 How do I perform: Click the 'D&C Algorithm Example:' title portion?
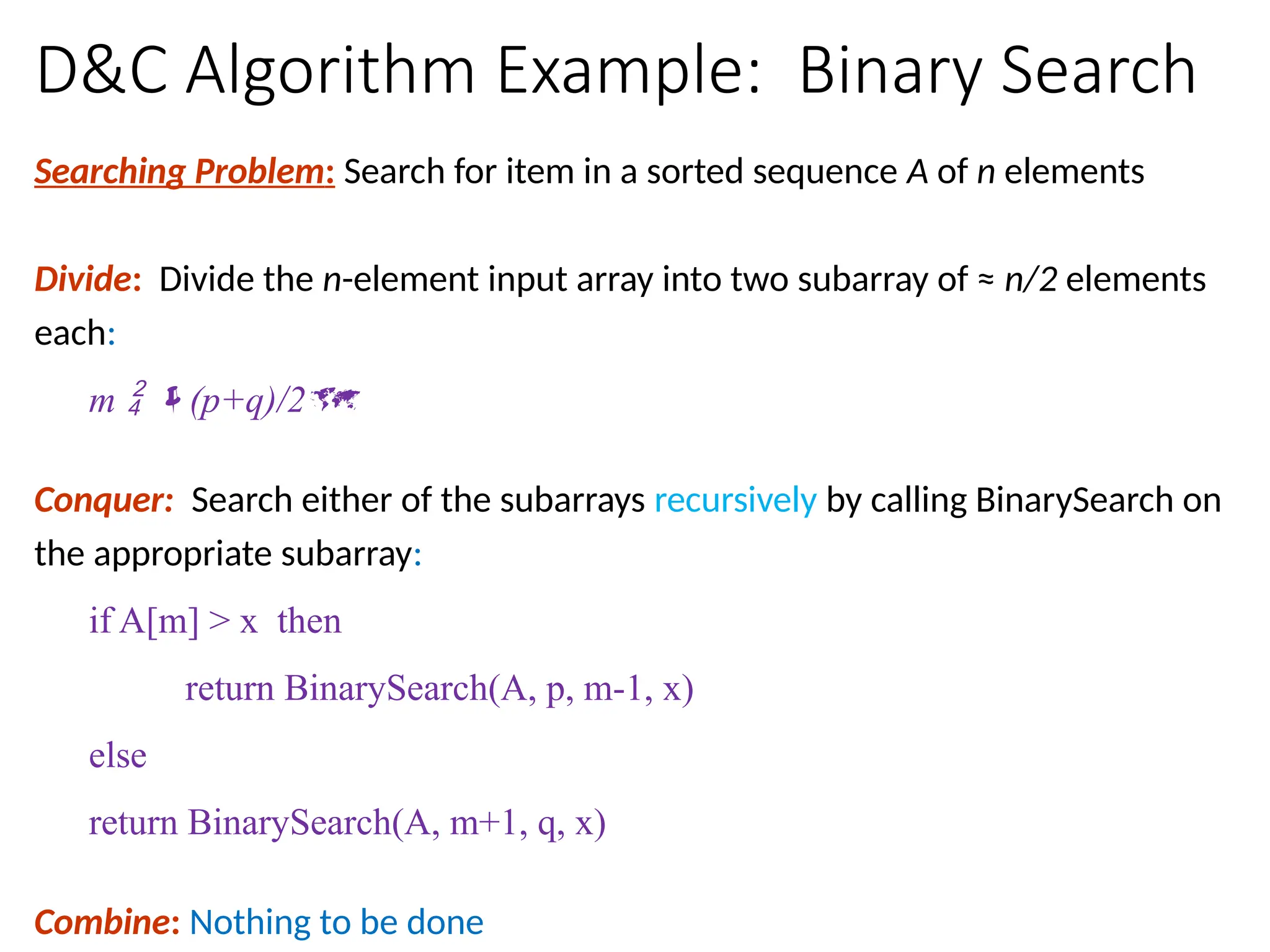[398, 72]
